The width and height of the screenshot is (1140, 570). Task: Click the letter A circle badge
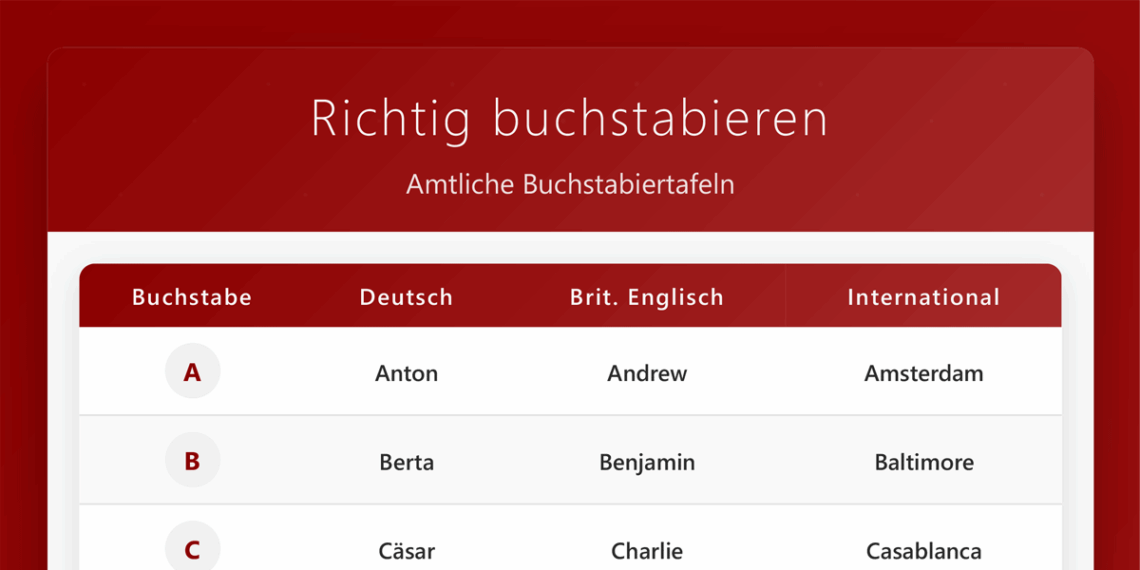(x=192, y=372)
